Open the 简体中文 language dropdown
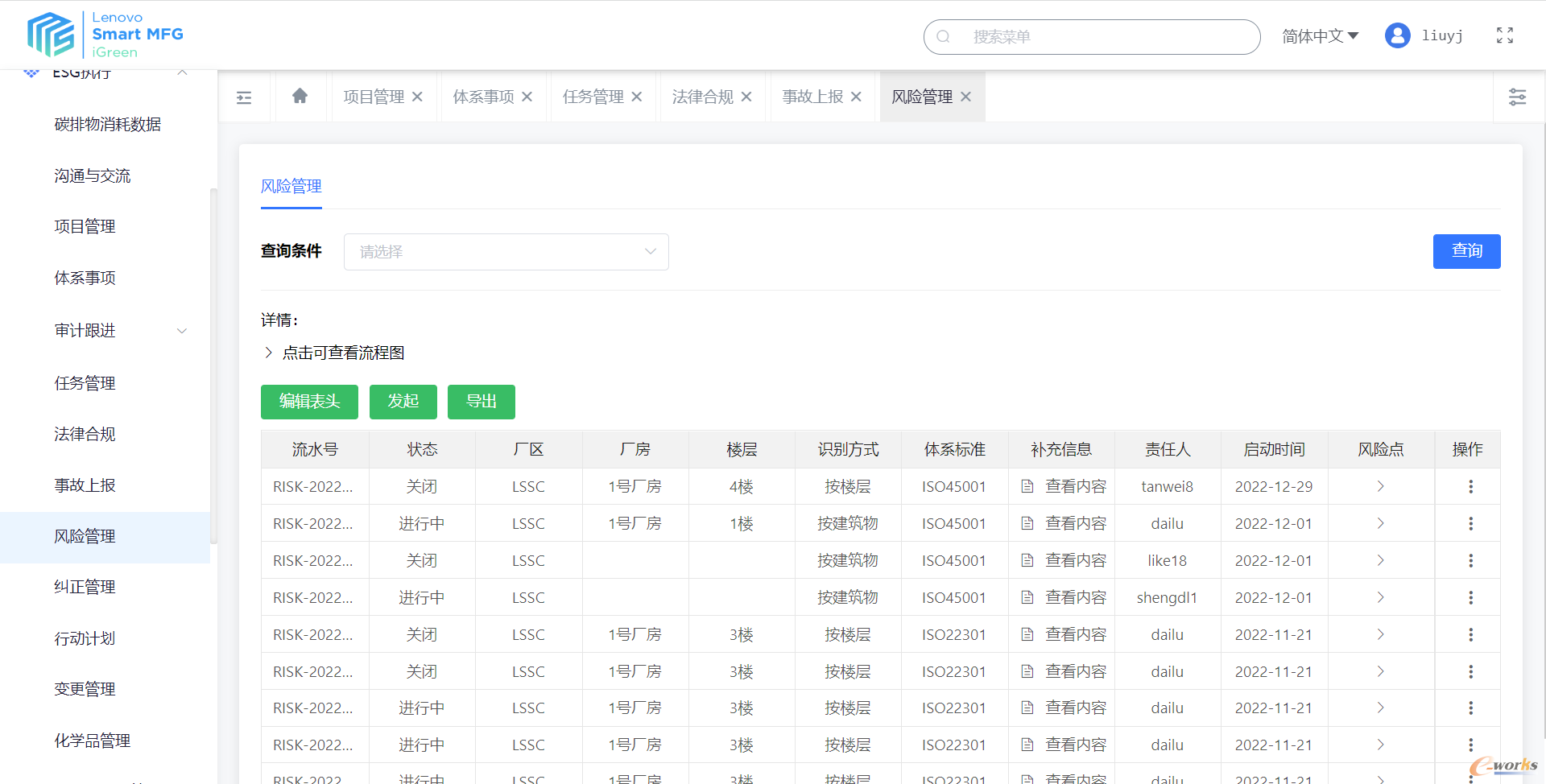 [1321, 36]
